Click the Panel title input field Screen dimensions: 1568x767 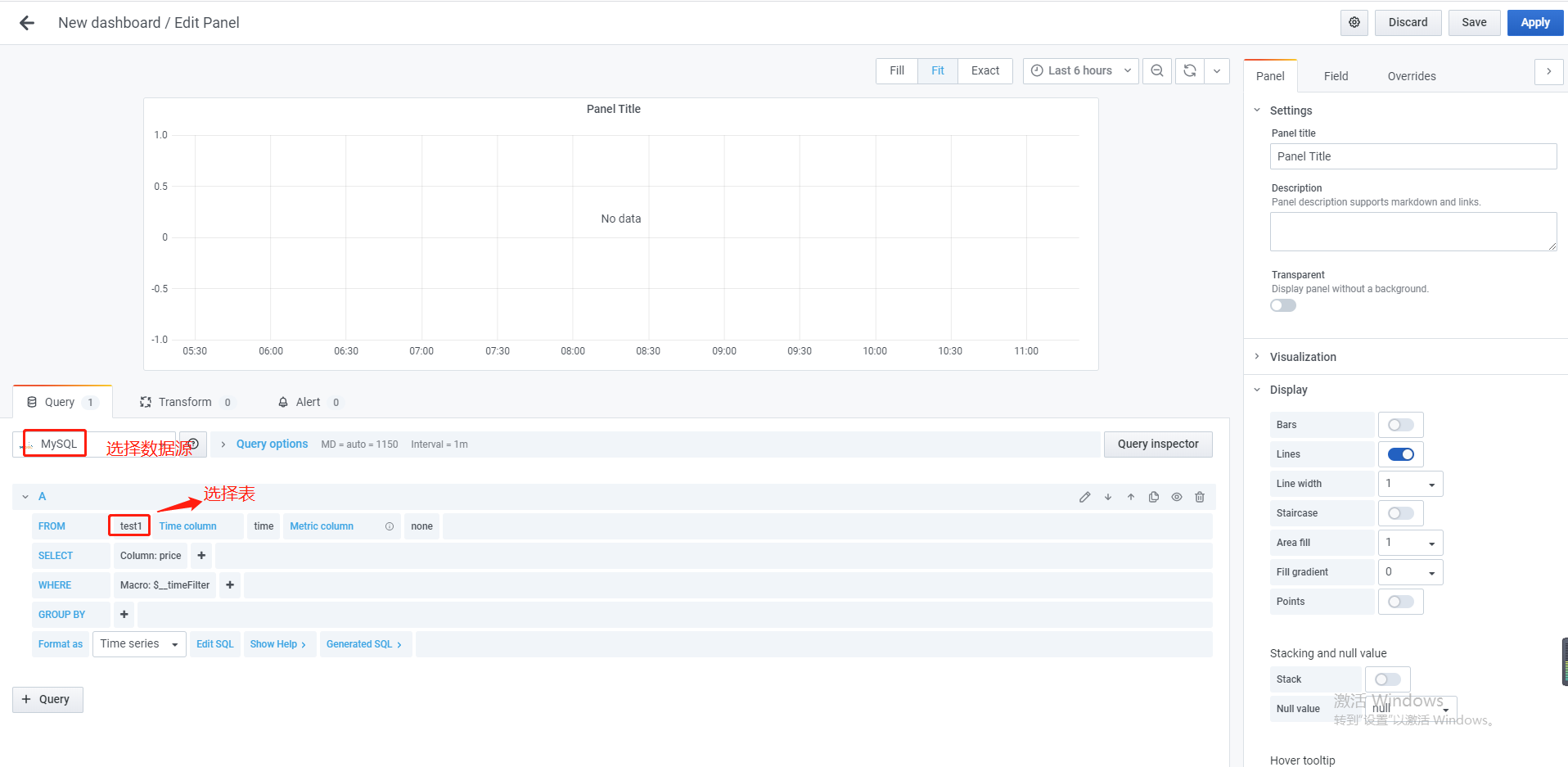click(x=1413, y=156)
